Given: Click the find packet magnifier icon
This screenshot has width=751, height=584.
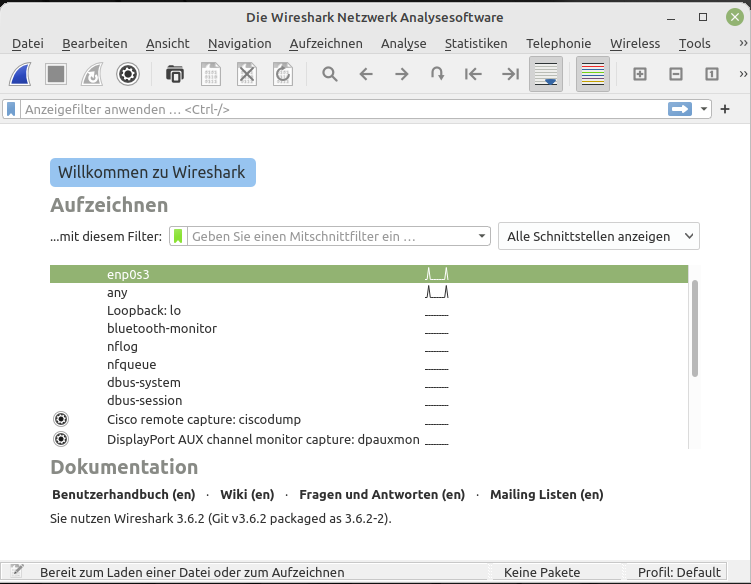Looking at the screenshot, I should (330, 74).
